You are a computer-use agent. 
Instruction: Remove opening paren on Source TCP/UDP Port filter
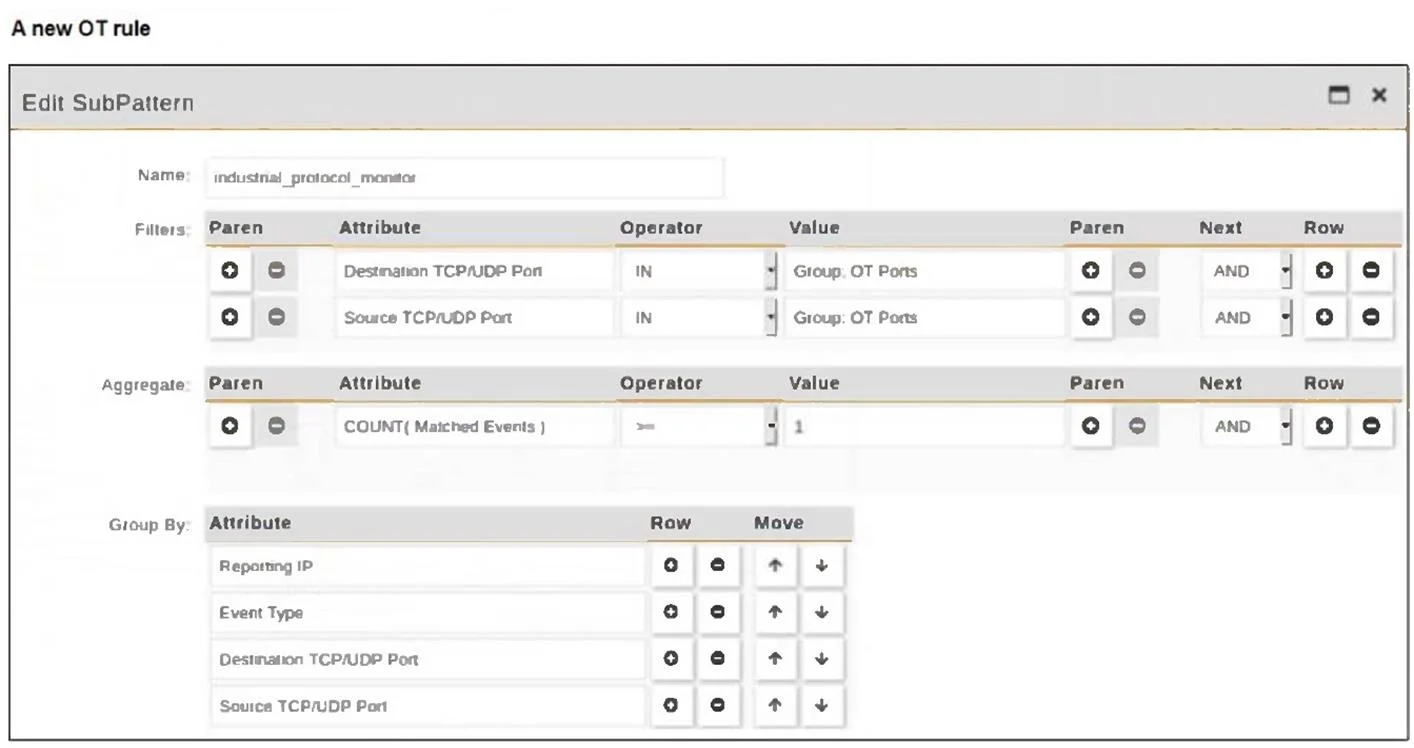(277, 317)
